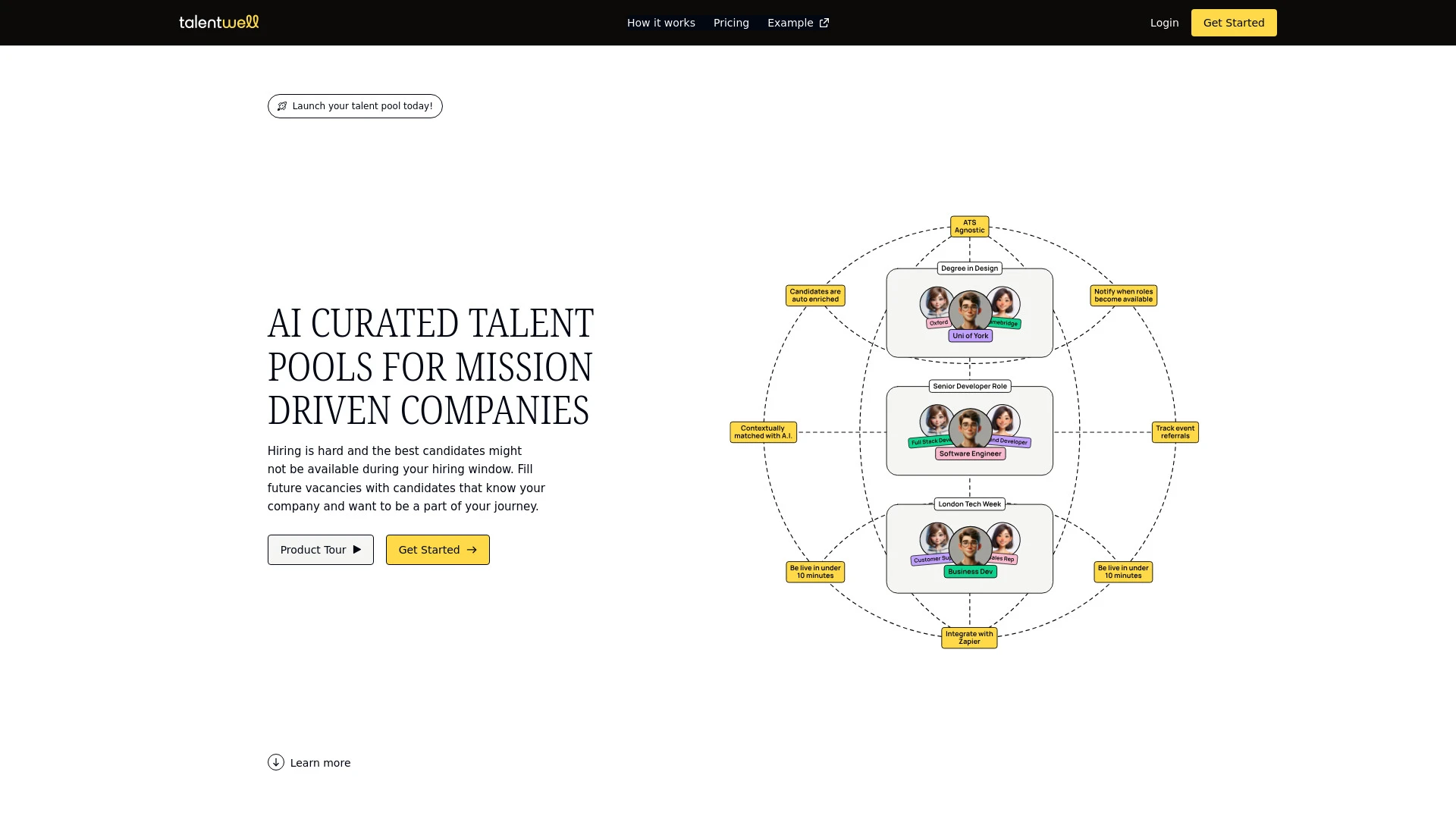Screen dimensions: 1456x819
Task: Select the Integrate with Zapier node
Action: tap(969, 638)
